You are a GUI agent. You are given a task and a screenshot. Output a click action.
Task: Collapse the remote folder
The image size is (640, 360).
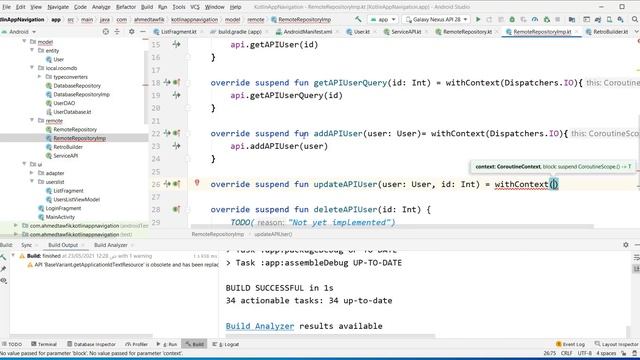pyautogui.click(x=32, y=120)
